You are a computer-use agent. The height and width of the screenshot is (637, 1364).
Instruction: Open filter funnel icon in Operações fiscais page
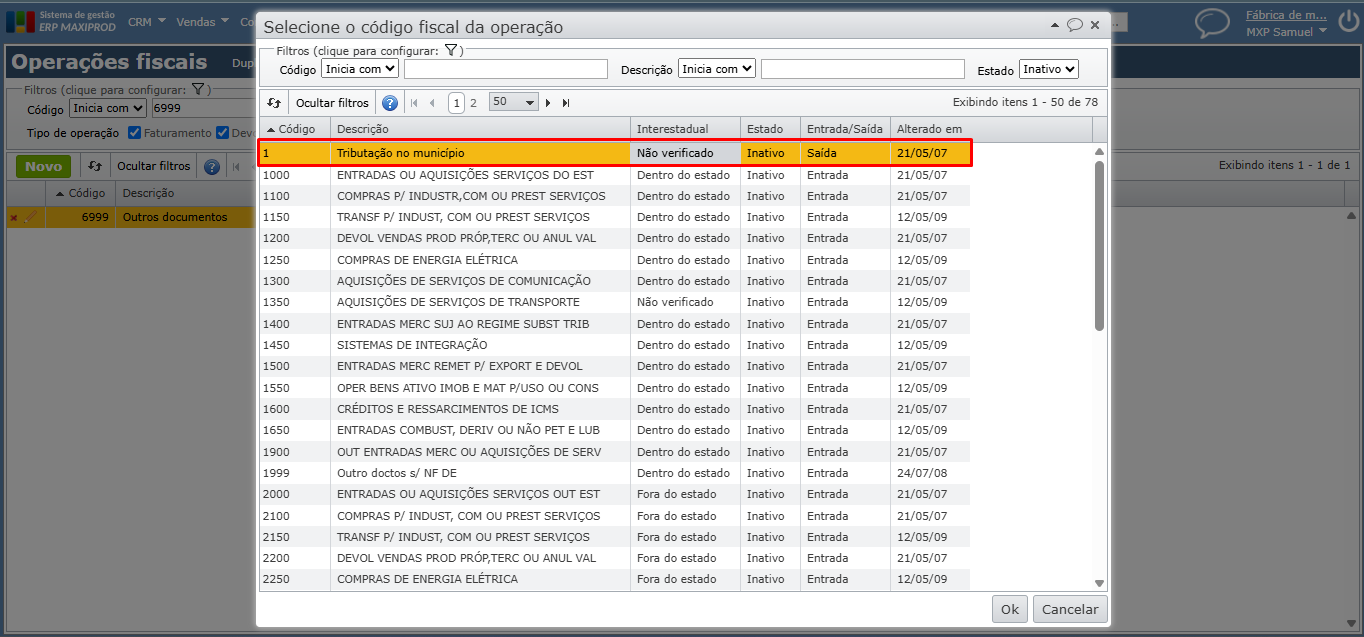pyautogui.click(x=198, y=89)
